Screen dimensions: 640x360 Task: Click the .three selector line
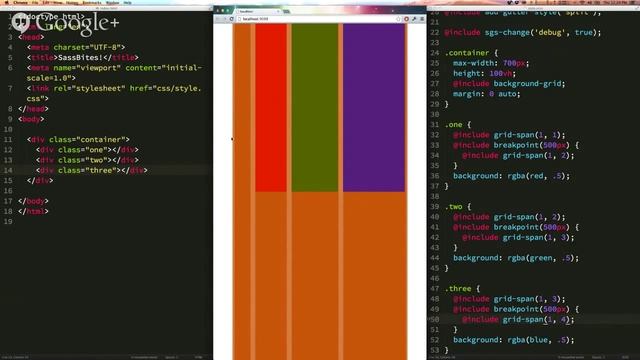pos(462,289)
